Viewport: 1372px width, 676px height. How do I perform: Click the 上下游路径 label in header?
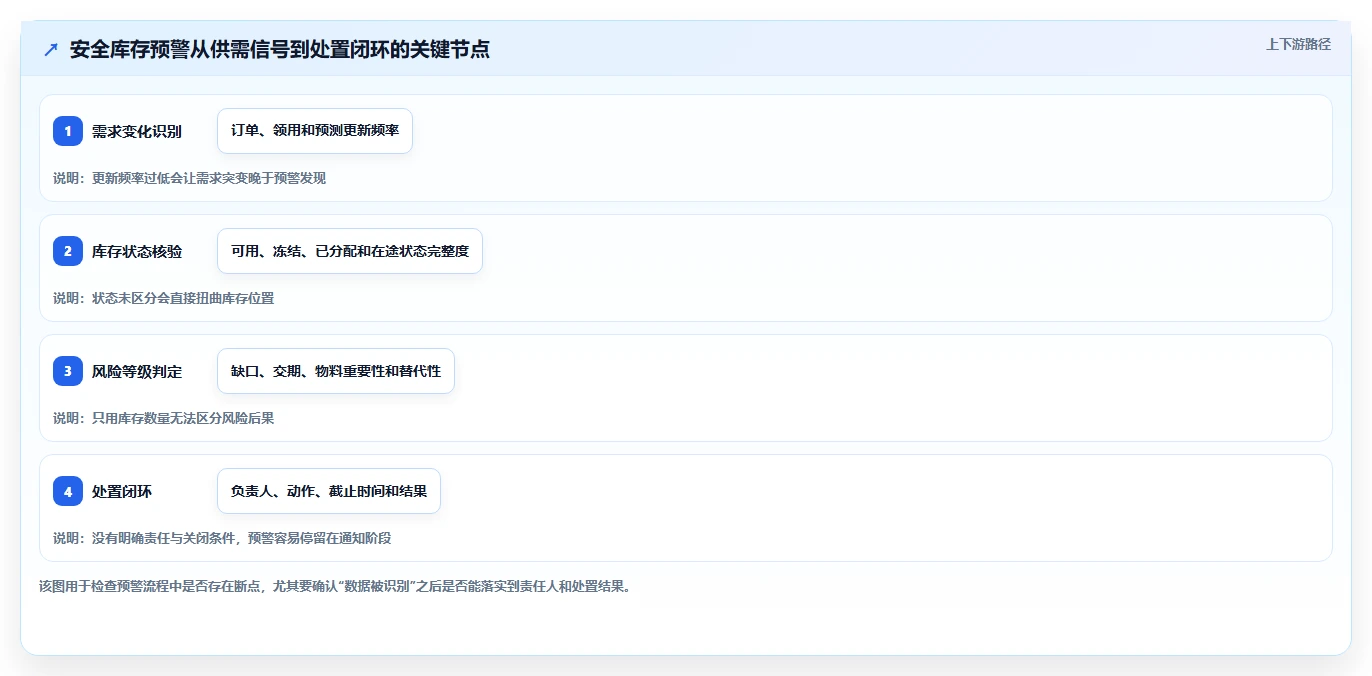(x=1298, y=44)
